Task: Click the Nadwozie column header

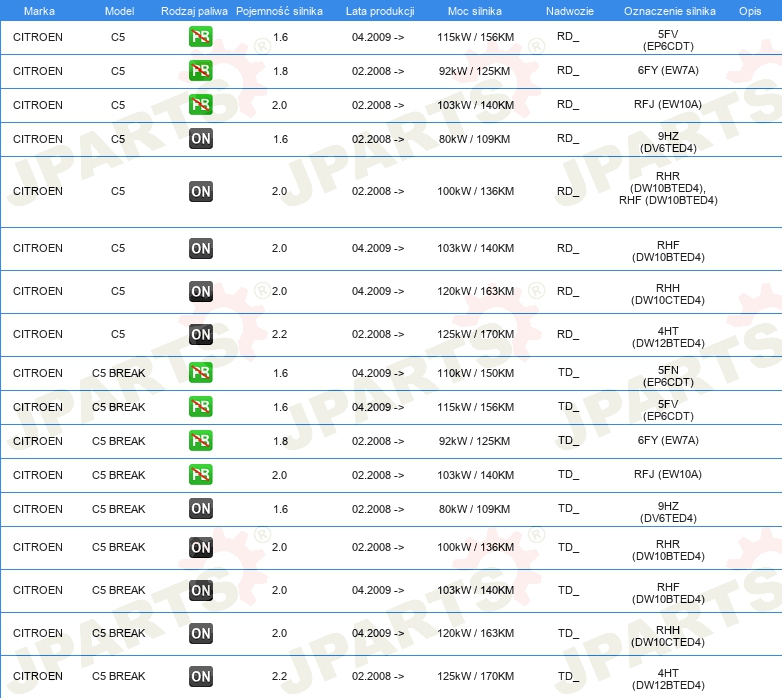Action: (x=570, y=11)
